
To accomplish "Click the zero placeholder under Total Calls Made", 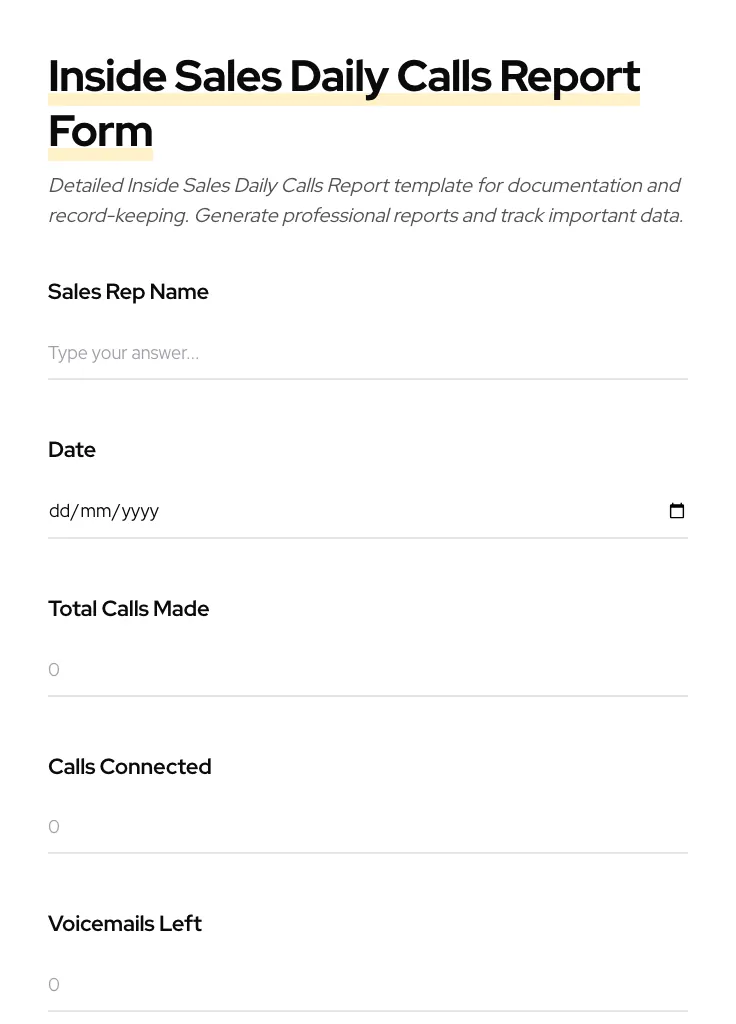I will click(54, 670).
